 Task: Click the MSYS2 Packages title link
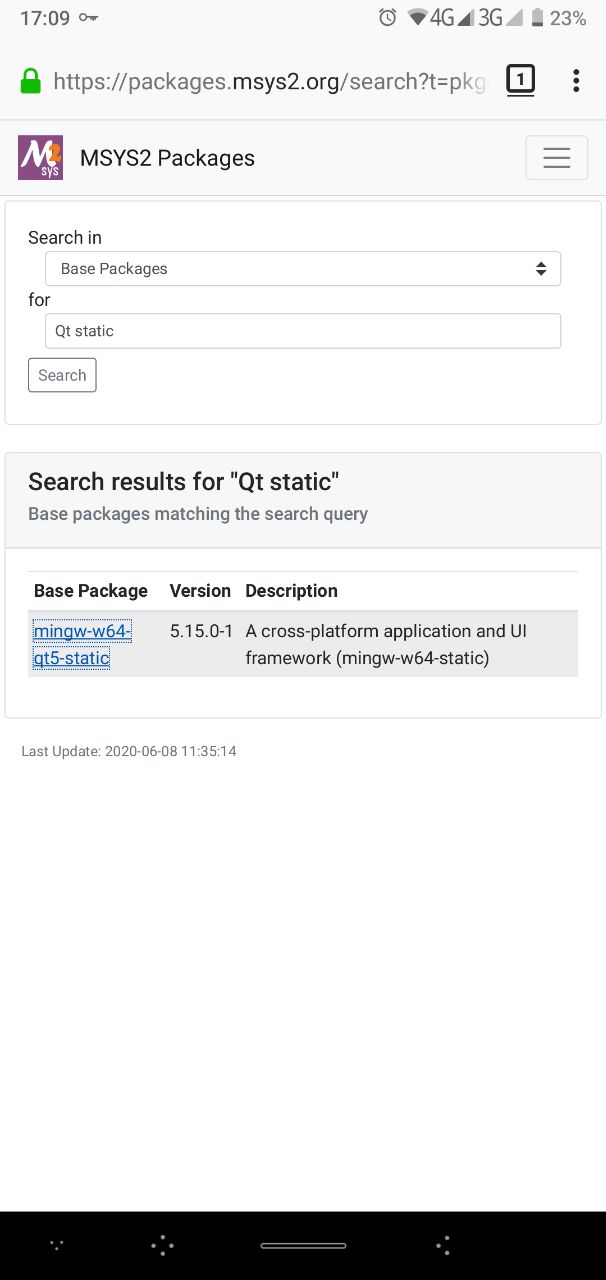tap(167, 158)
